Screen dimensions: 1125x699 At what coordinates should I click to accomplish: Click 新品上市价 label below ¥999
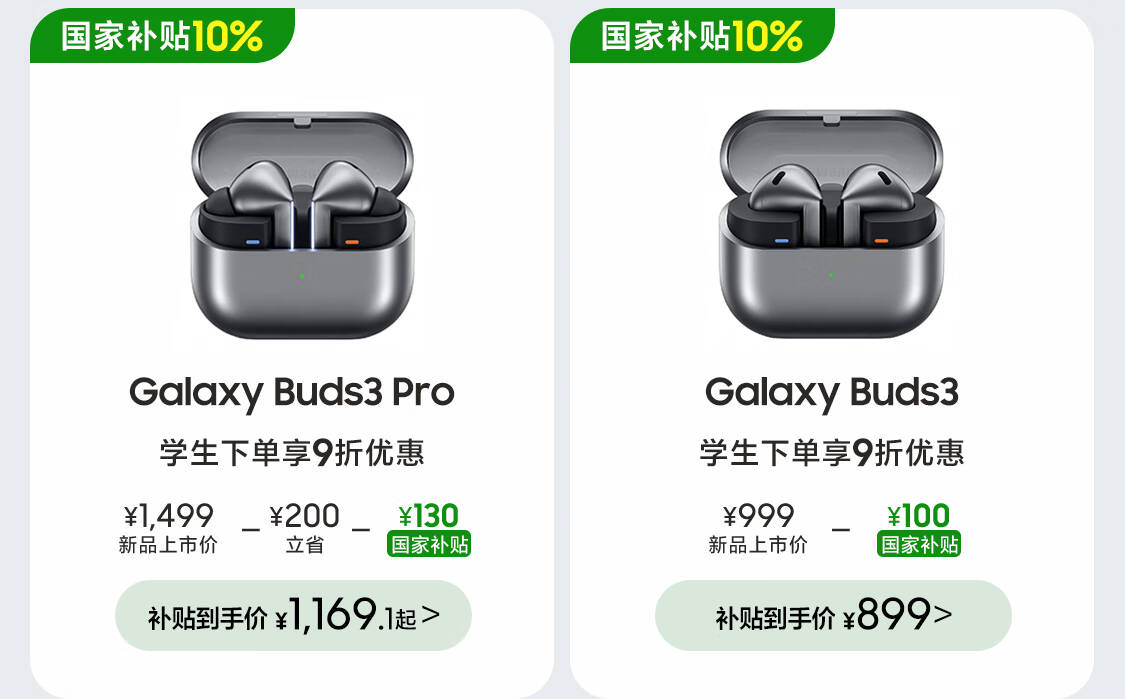pyautogui.click(x=758, y=546)
